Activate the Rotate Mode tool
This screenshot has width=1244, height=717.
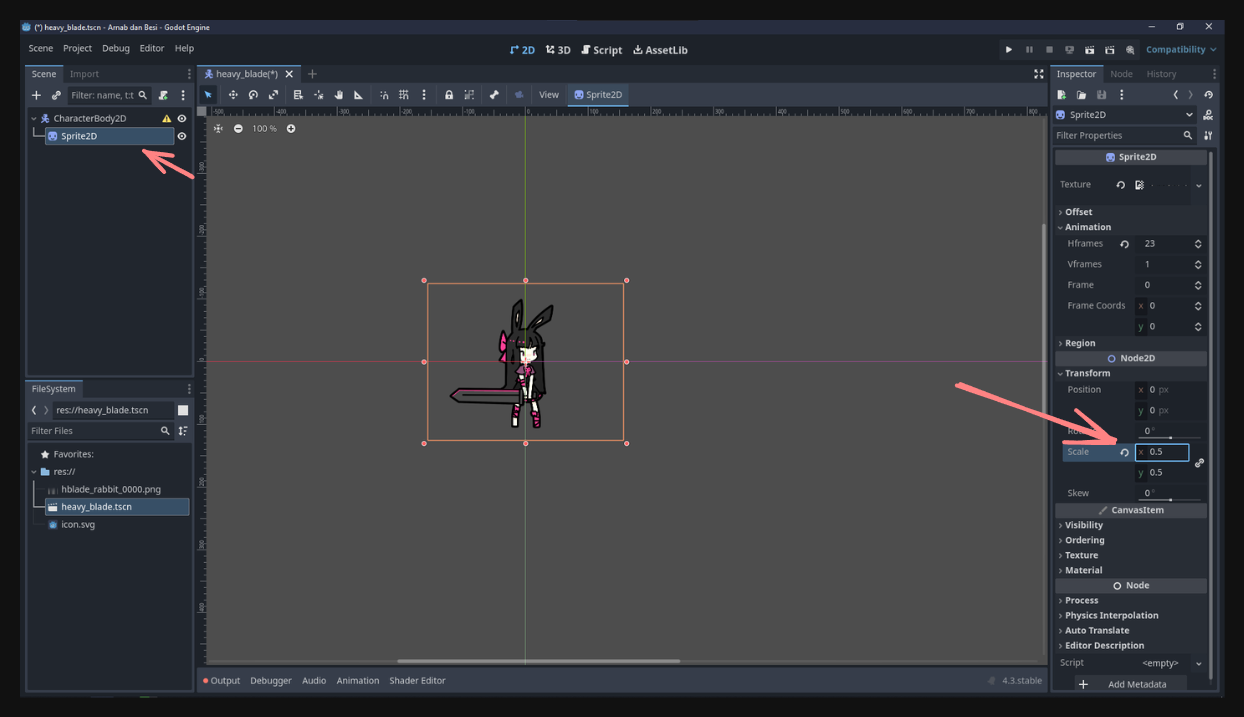253,95
